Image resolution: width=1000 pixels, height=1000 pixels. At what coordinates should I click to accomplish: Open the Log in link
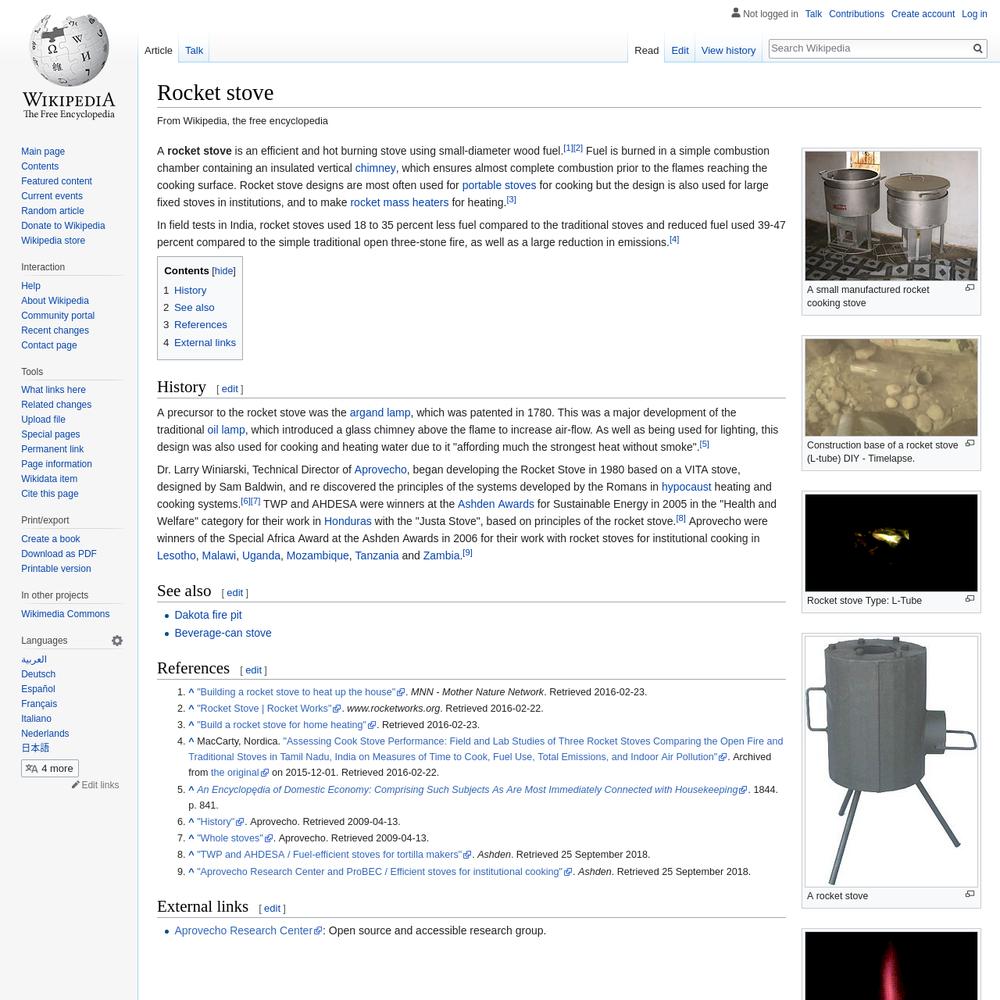click(974, 14)
